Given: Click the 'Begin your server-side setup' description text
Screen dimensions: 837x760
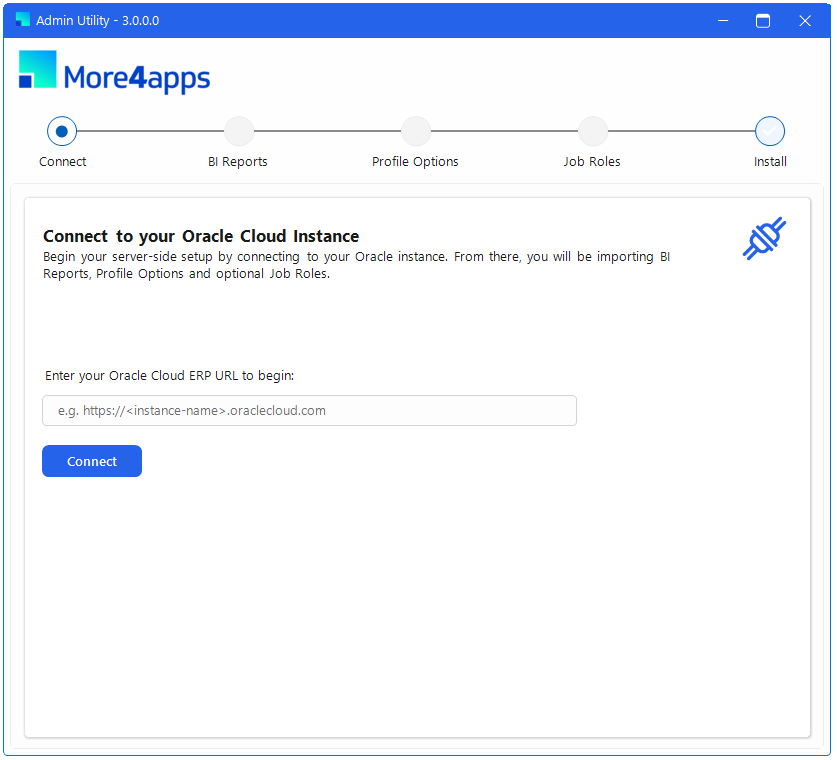Looking at the screenshot, I should click(x=357, y=265).
